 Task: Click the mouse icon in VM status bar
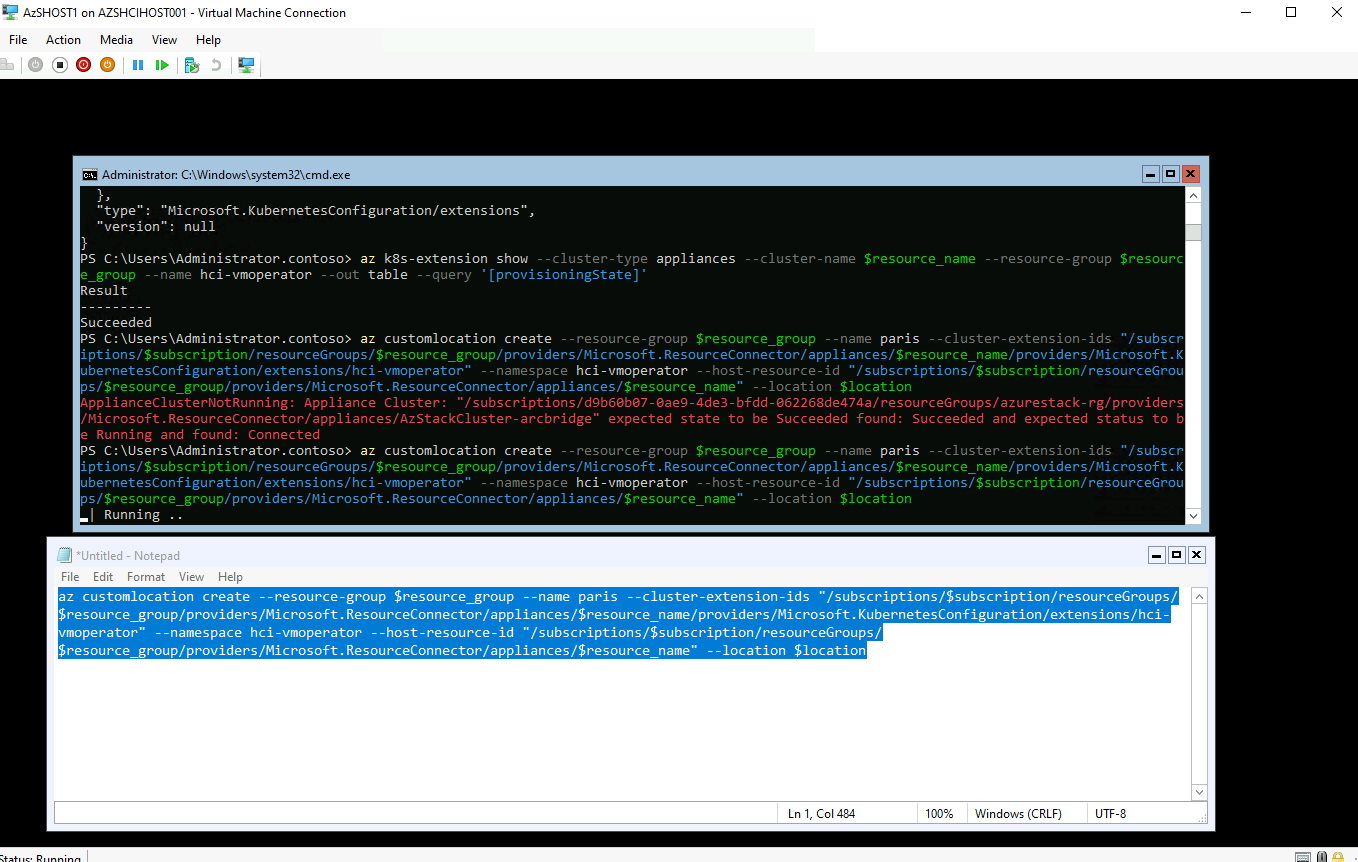1322,857
